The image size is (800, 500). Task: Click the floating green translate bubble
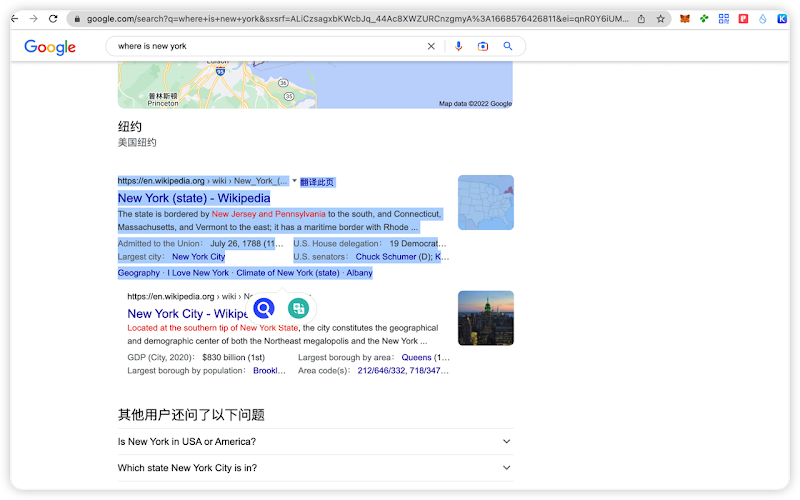[x=298, y=308]
